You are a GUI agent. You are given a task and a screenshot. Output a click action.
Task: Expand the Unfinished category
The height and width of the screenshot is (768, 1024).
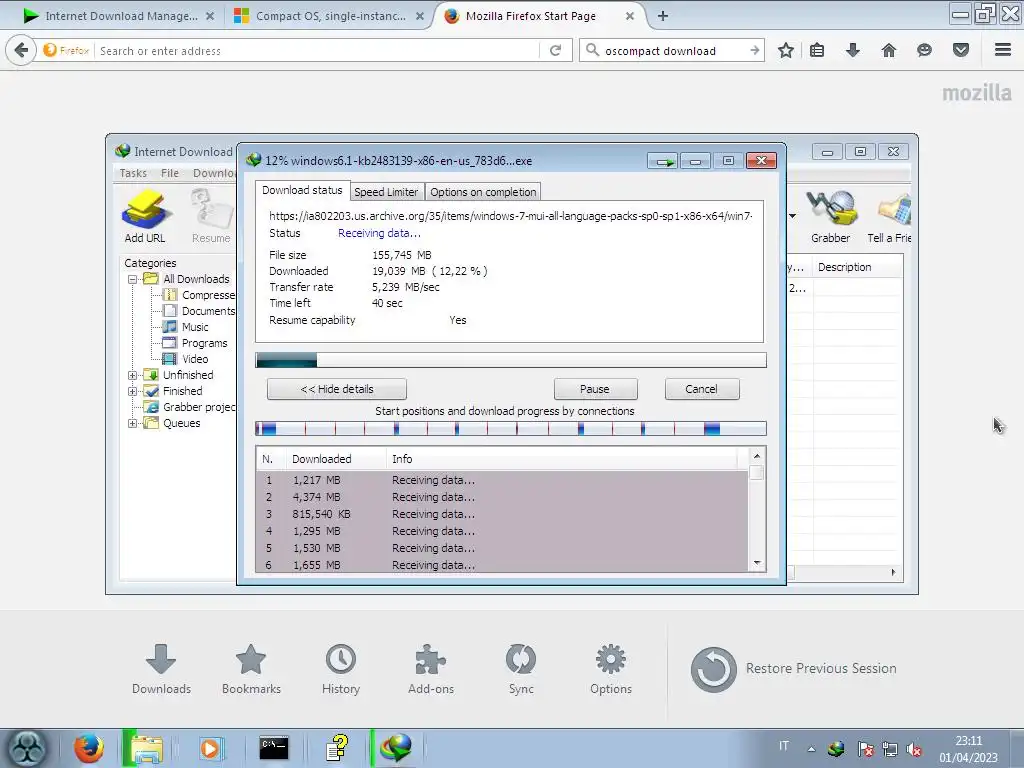(133, 376)
